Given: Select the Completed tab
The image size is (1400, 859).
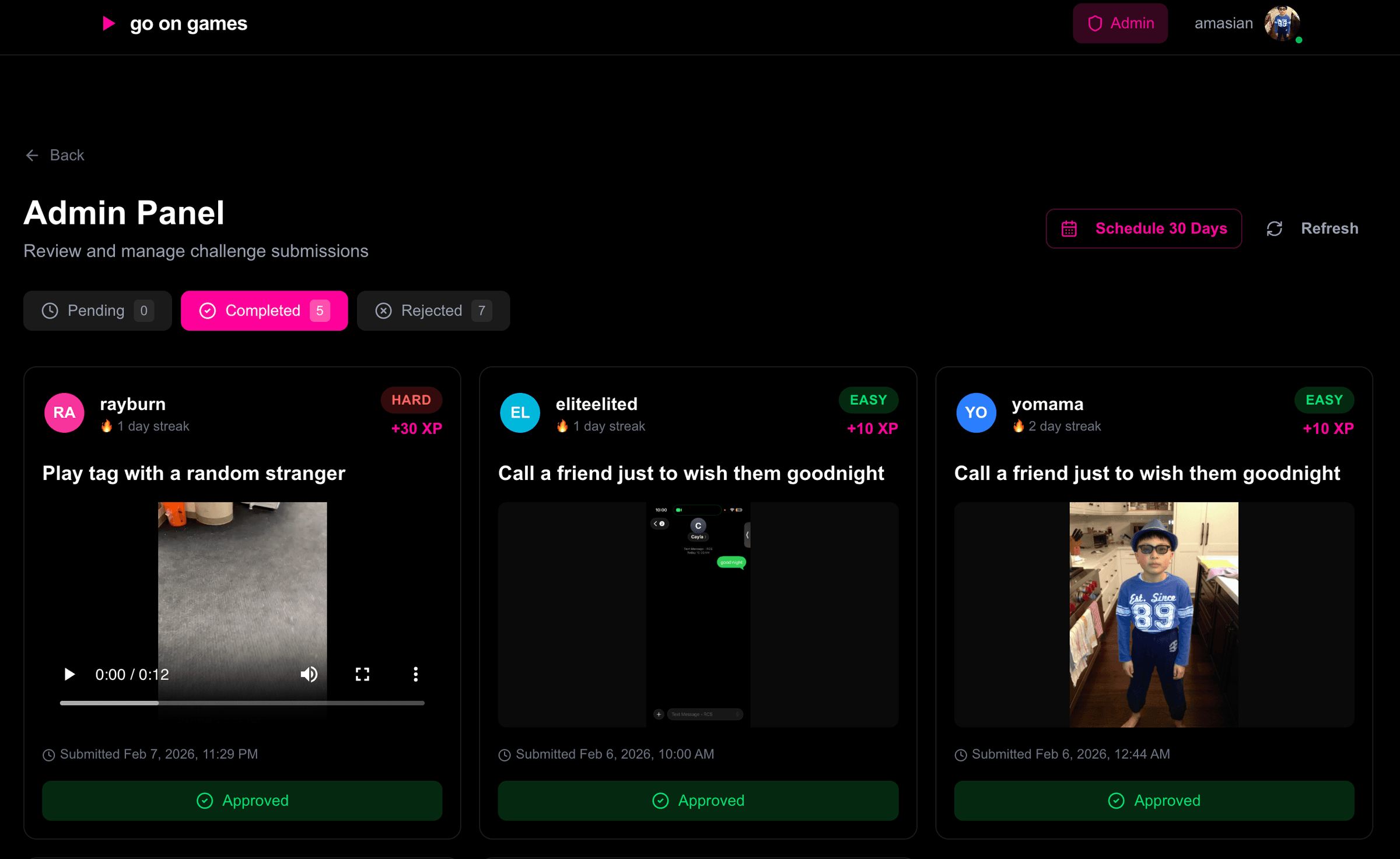Looking at the screenshot, I should 264,311.
